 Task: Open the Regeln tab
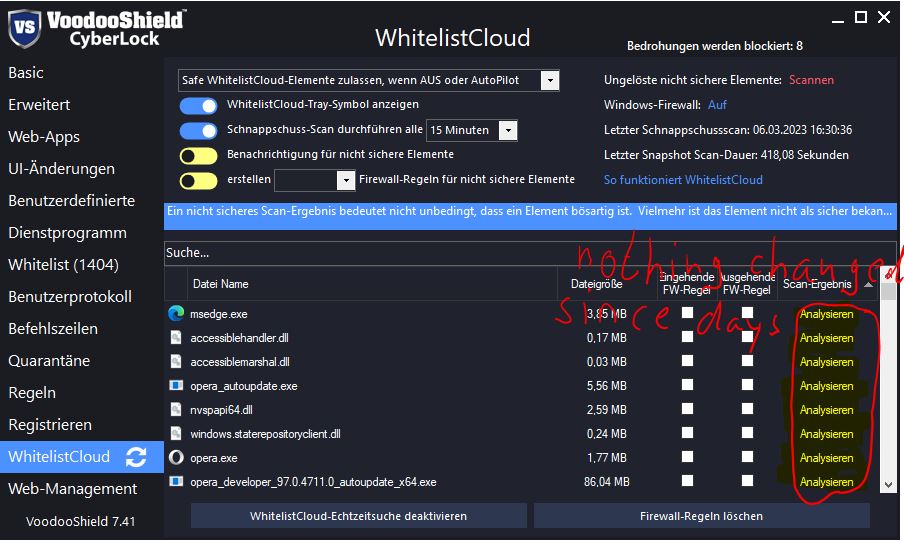pos(32,393)
